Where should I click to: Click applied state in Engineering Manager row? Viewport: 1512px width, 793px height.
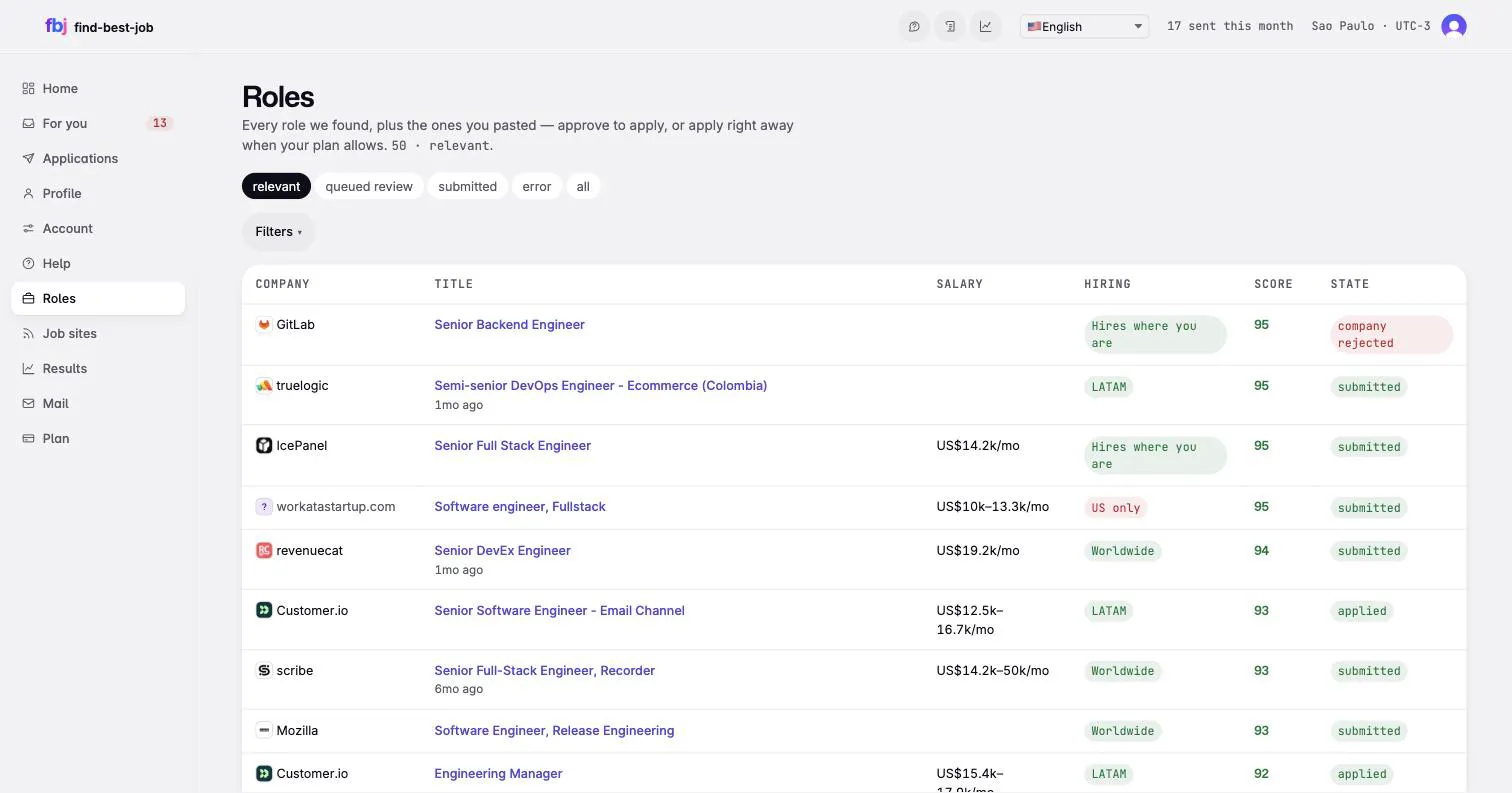[1362, 775]
